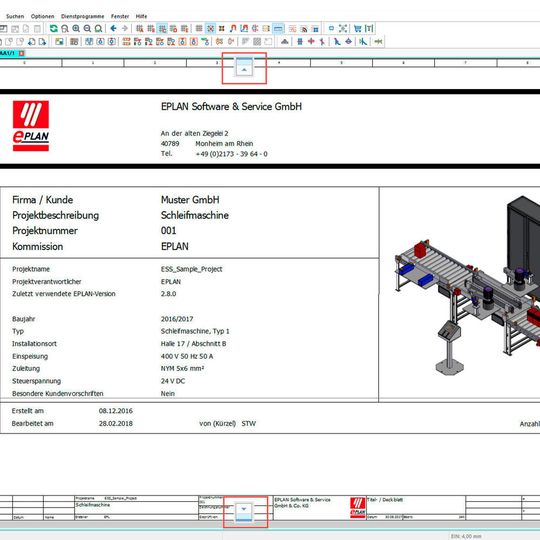Click the blue double-bar icon beside red cross
This screenshot has height=540, width=540.
[300, 42]
